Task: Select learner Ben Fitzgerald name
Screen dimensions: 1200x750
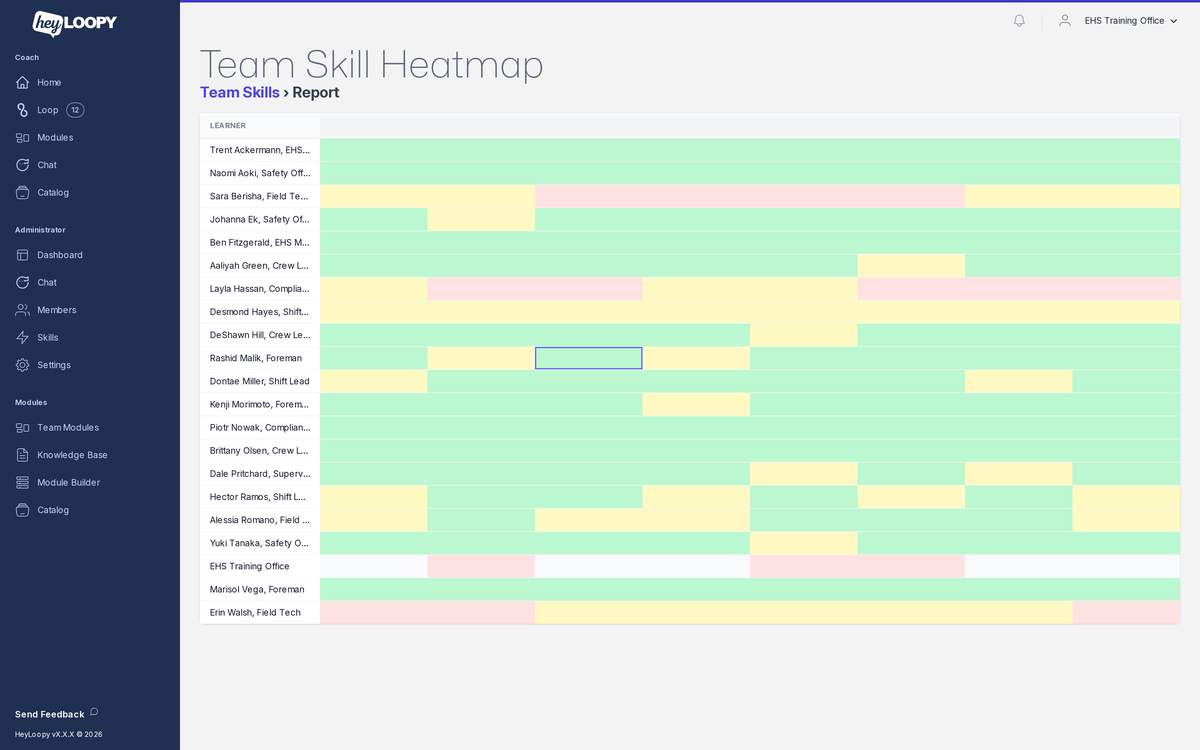Action: pyautogui.click(x=260, y=242)
